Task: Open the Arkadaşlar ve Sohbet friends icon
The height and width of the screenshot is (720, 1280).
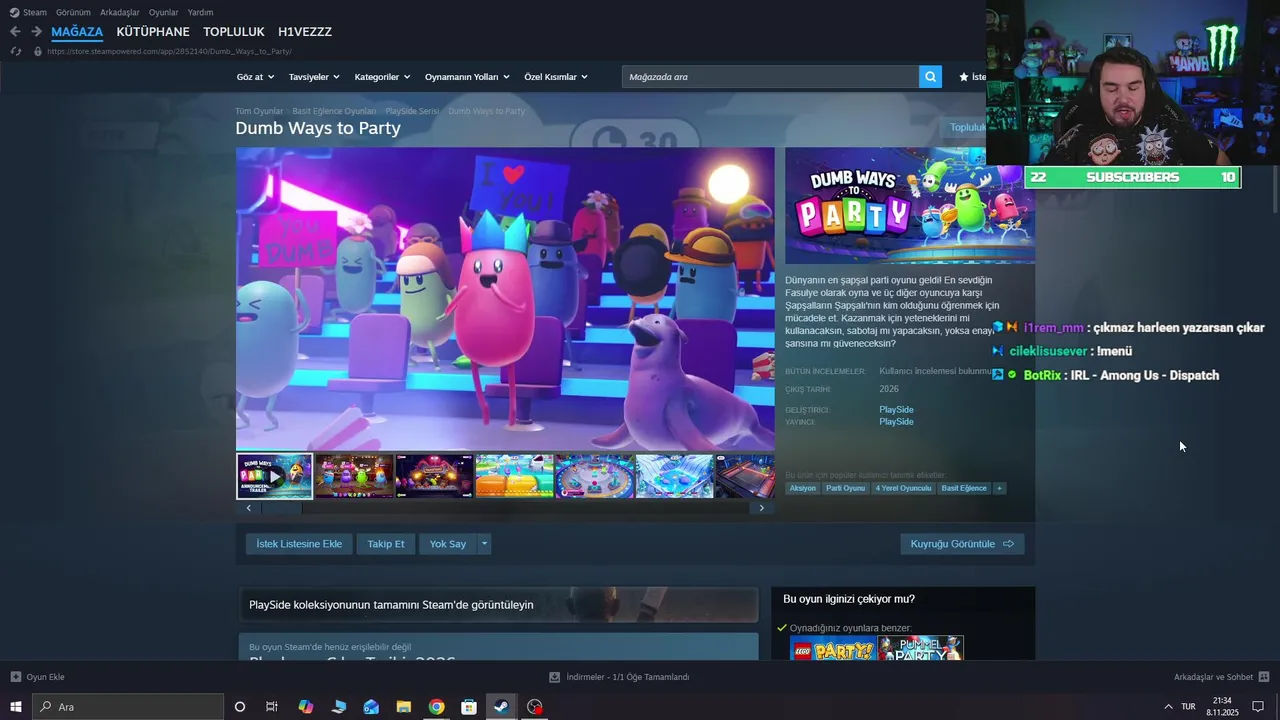Action: click(x=1264, y=677)
